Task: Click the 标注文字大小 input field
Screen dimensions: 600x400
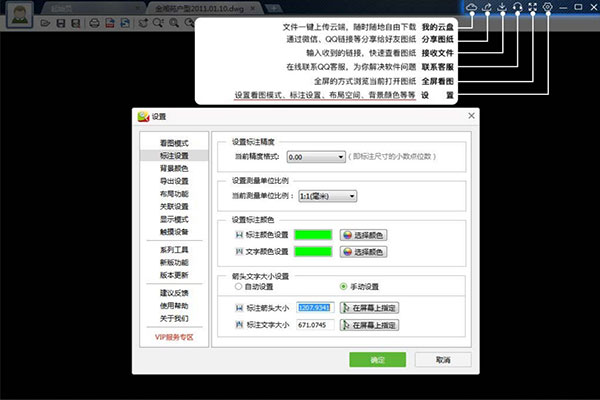Action: tap(315, 325)
